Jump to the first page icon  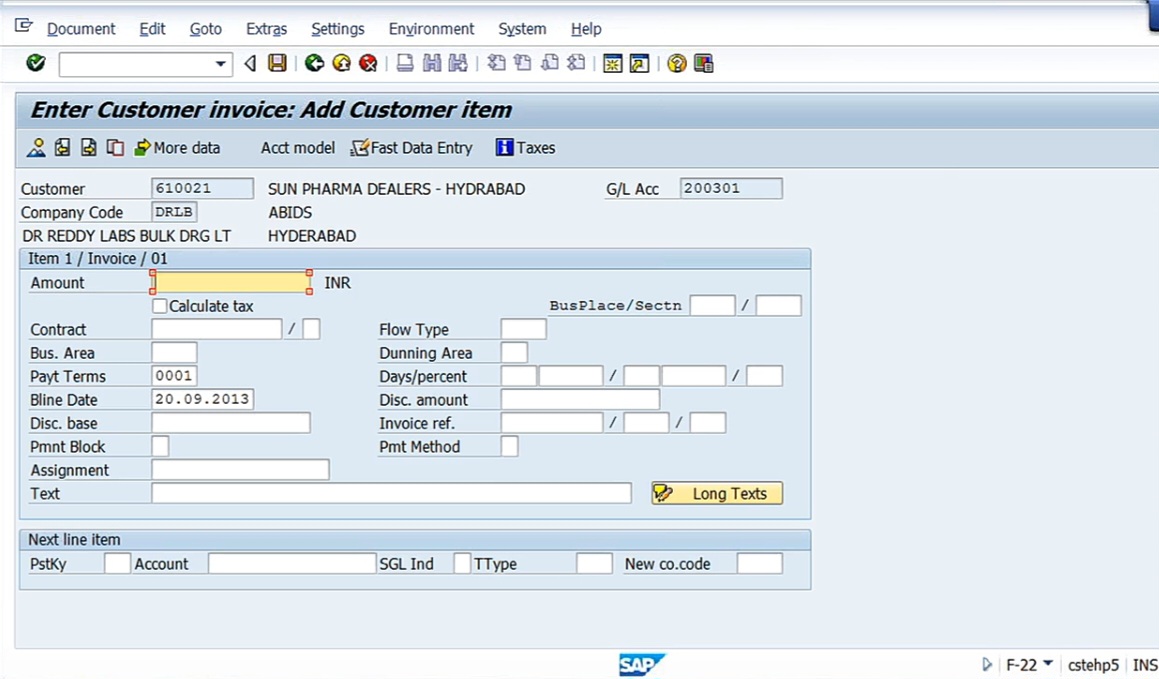click(x=497, y=64)
